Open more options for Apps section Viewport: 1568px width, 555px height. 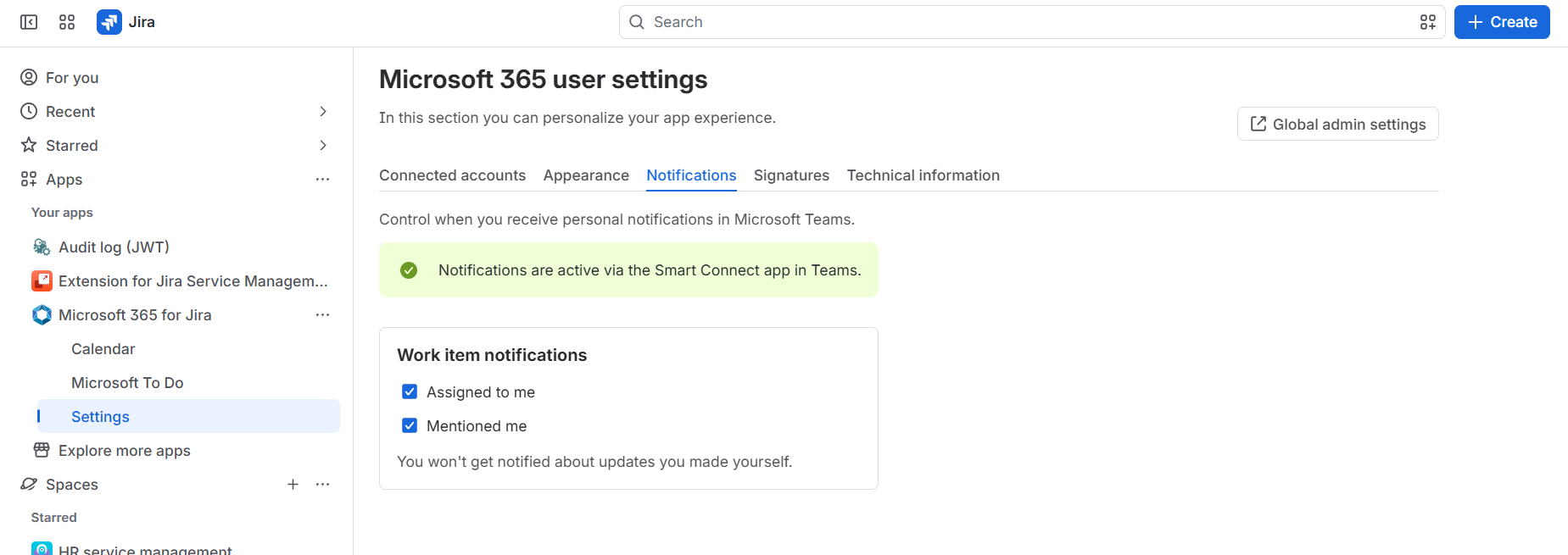coord(322,179)
